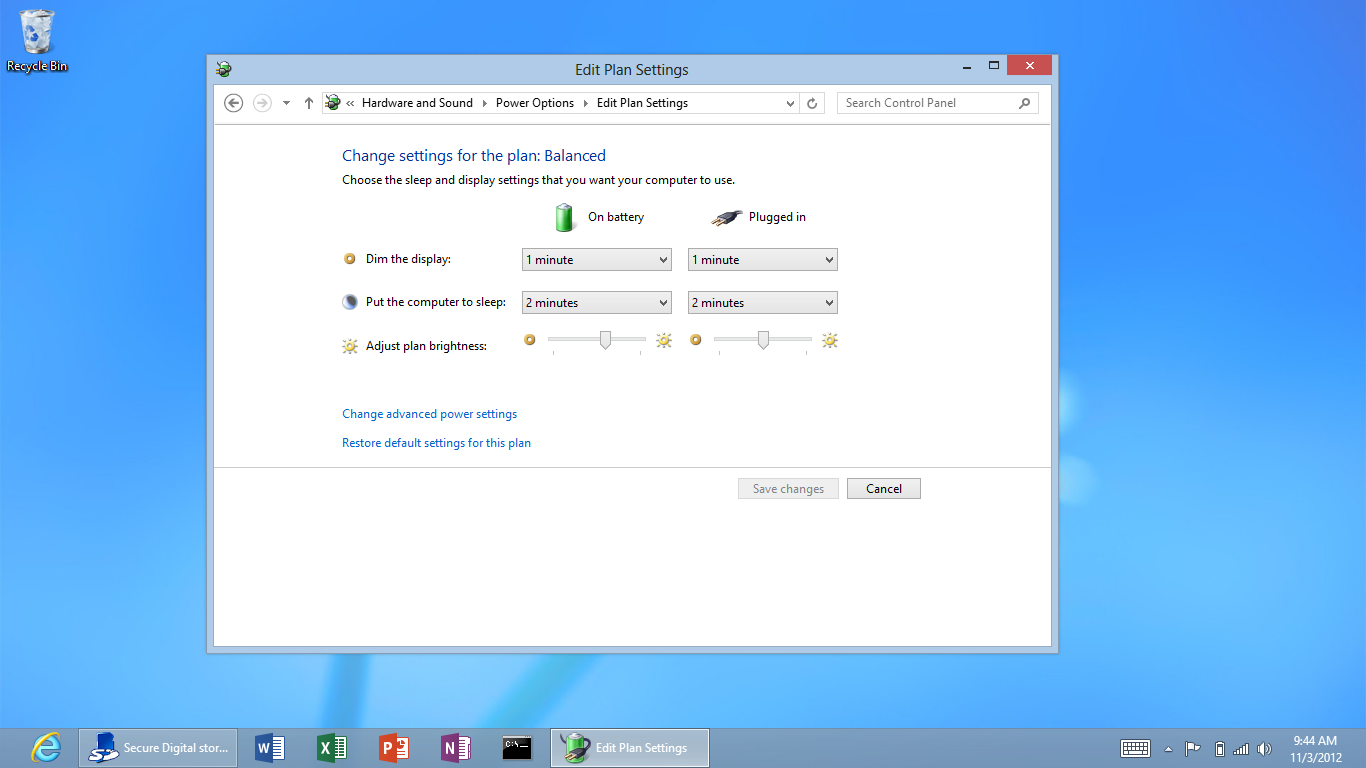The width and height of the screenshot is (1366, 768).
Task: Open PowerPoint from the taskbar
Action: pyautogui.click(x=394, y=747)
